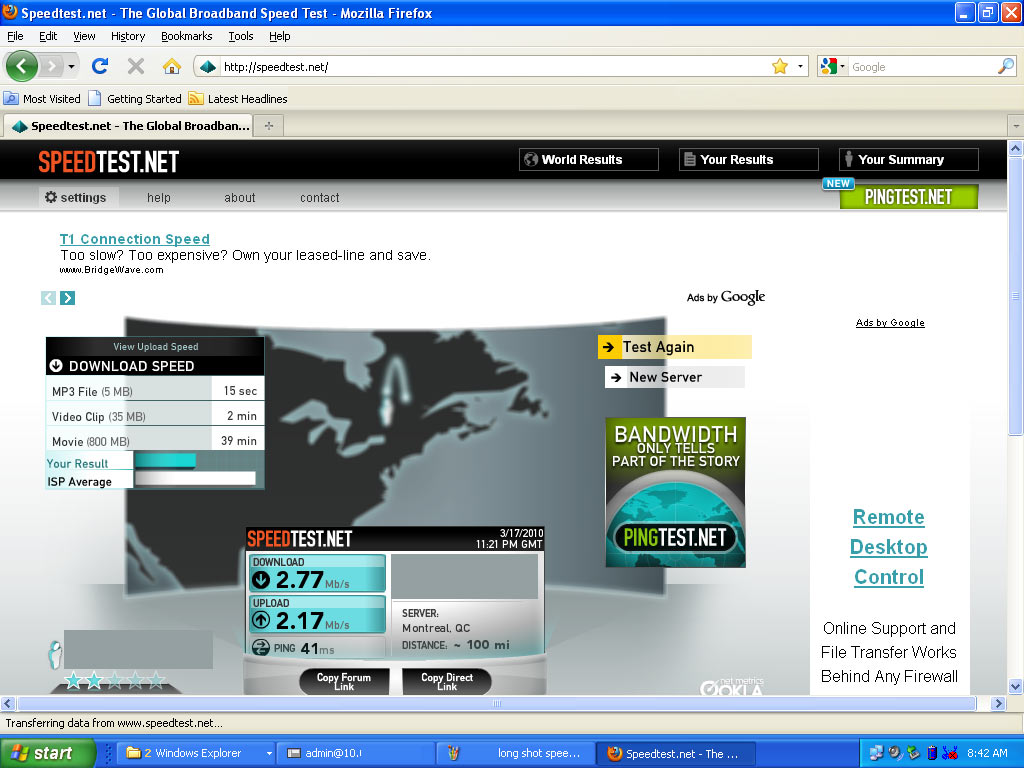This screenshot has width=1024, height=768.
Task: Click the next ad arrow
Action: 67,298
